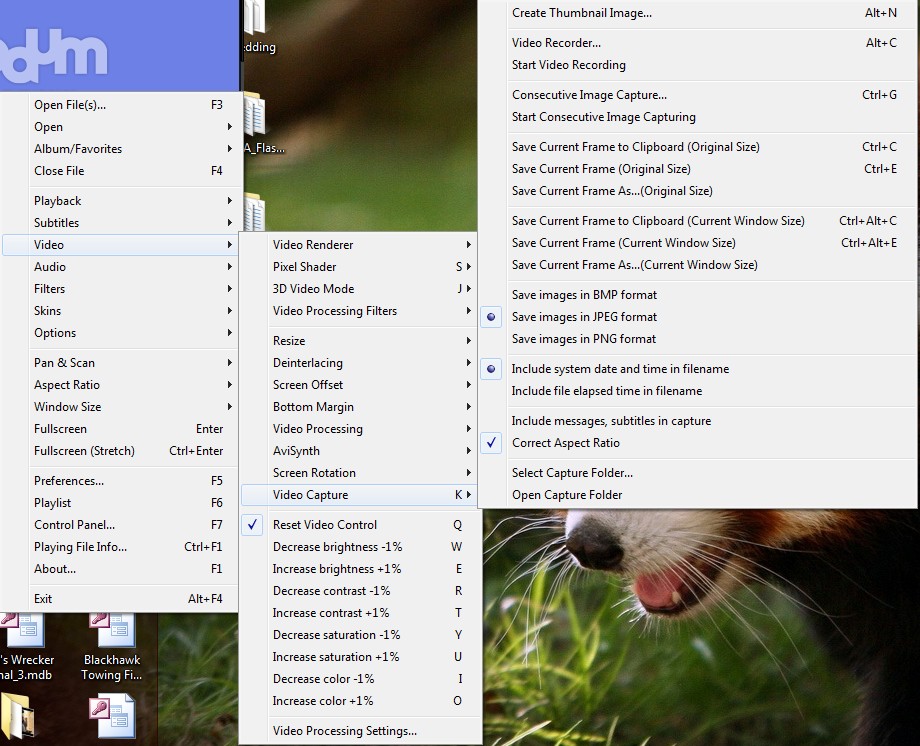Choose Close File menu entry

(x=120, y=171)
